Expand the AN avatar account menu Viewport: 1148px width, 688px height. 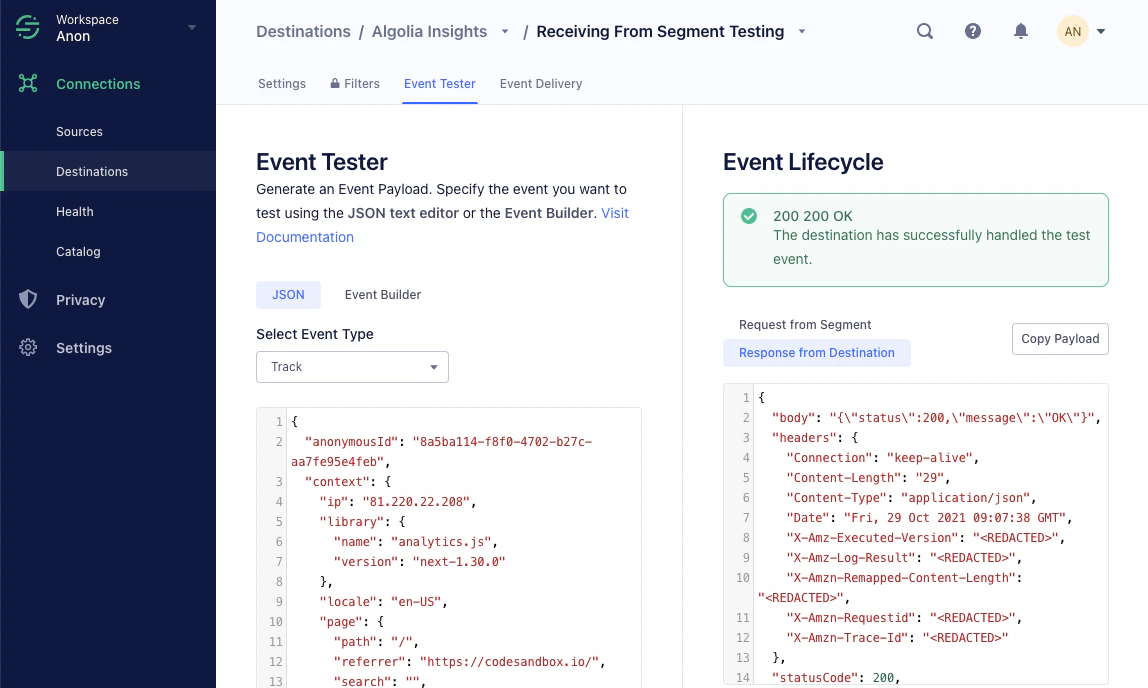[1072, 31]
